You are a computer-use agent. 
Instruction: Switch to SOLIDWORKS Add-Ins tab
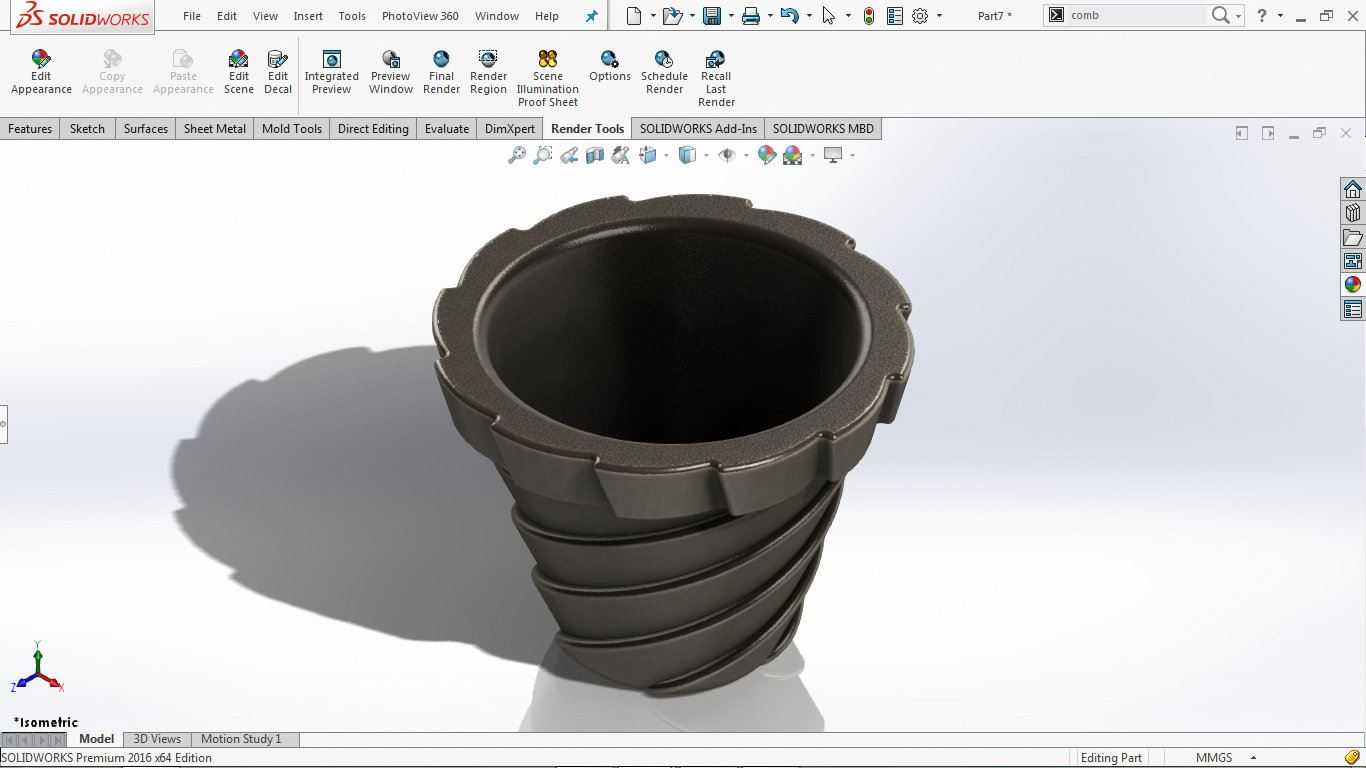(x=698, y=129)
